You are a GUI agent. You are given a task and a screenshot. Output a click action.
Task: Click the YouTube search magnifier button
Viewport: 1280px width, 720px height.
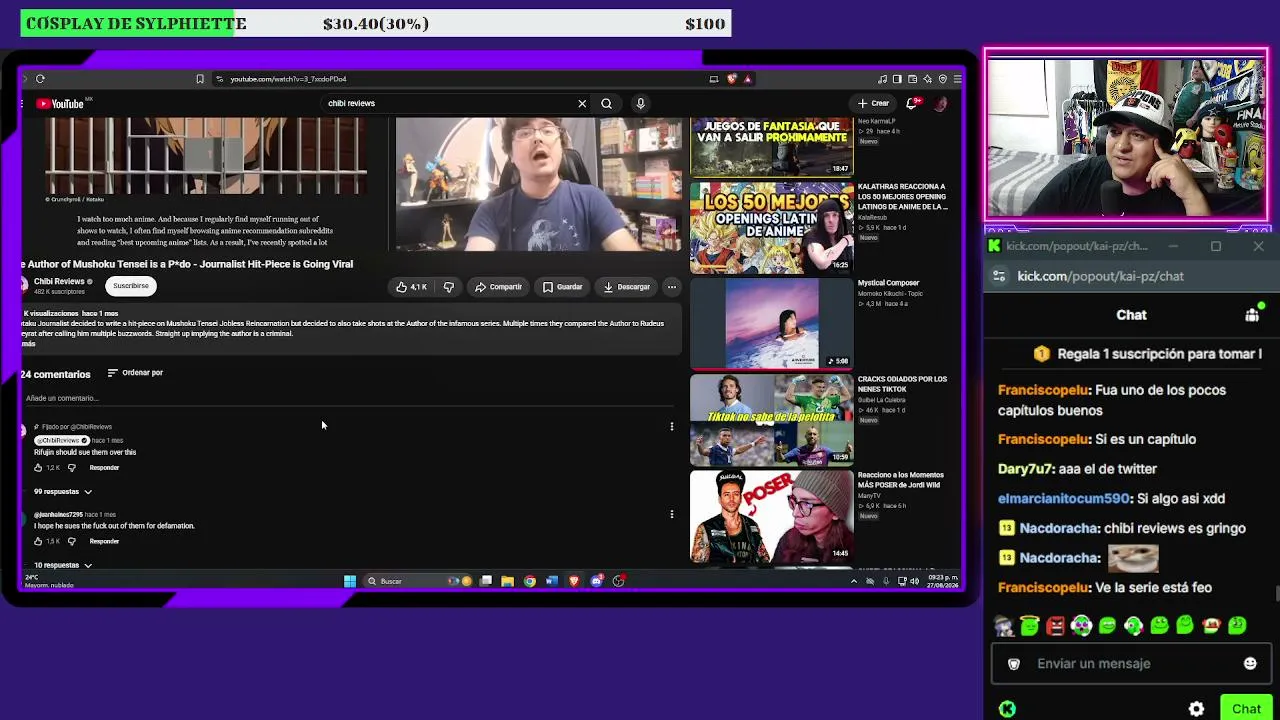tap(606, 103)
